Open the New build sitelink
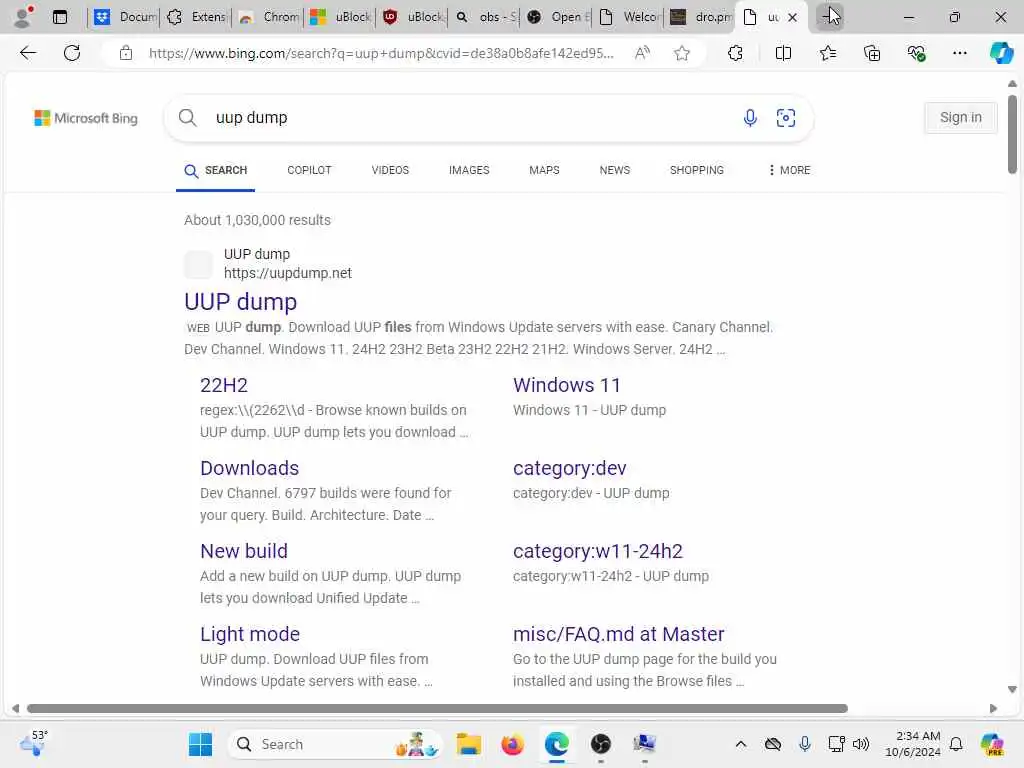 244,551
